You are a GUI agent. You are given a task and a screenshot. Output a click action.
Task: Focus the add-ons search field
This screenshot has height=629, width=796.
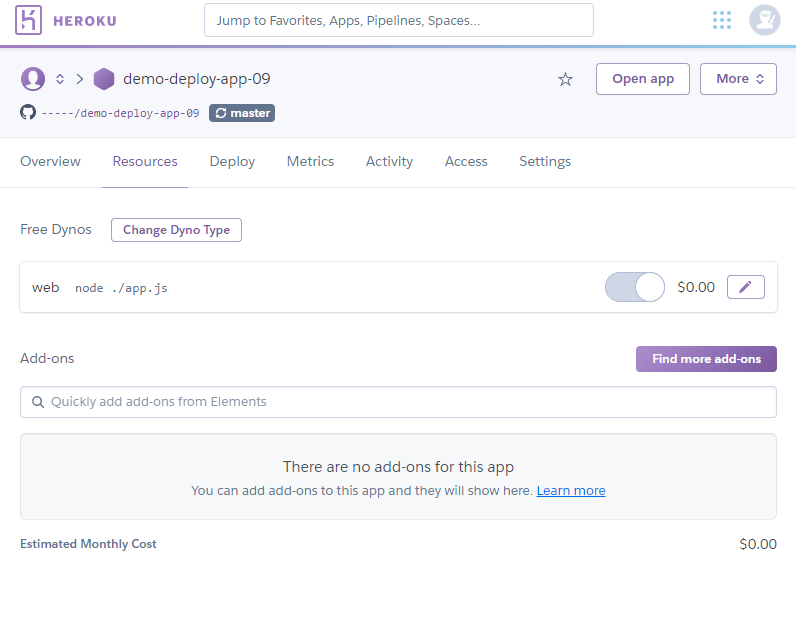[x=399, y=402]
